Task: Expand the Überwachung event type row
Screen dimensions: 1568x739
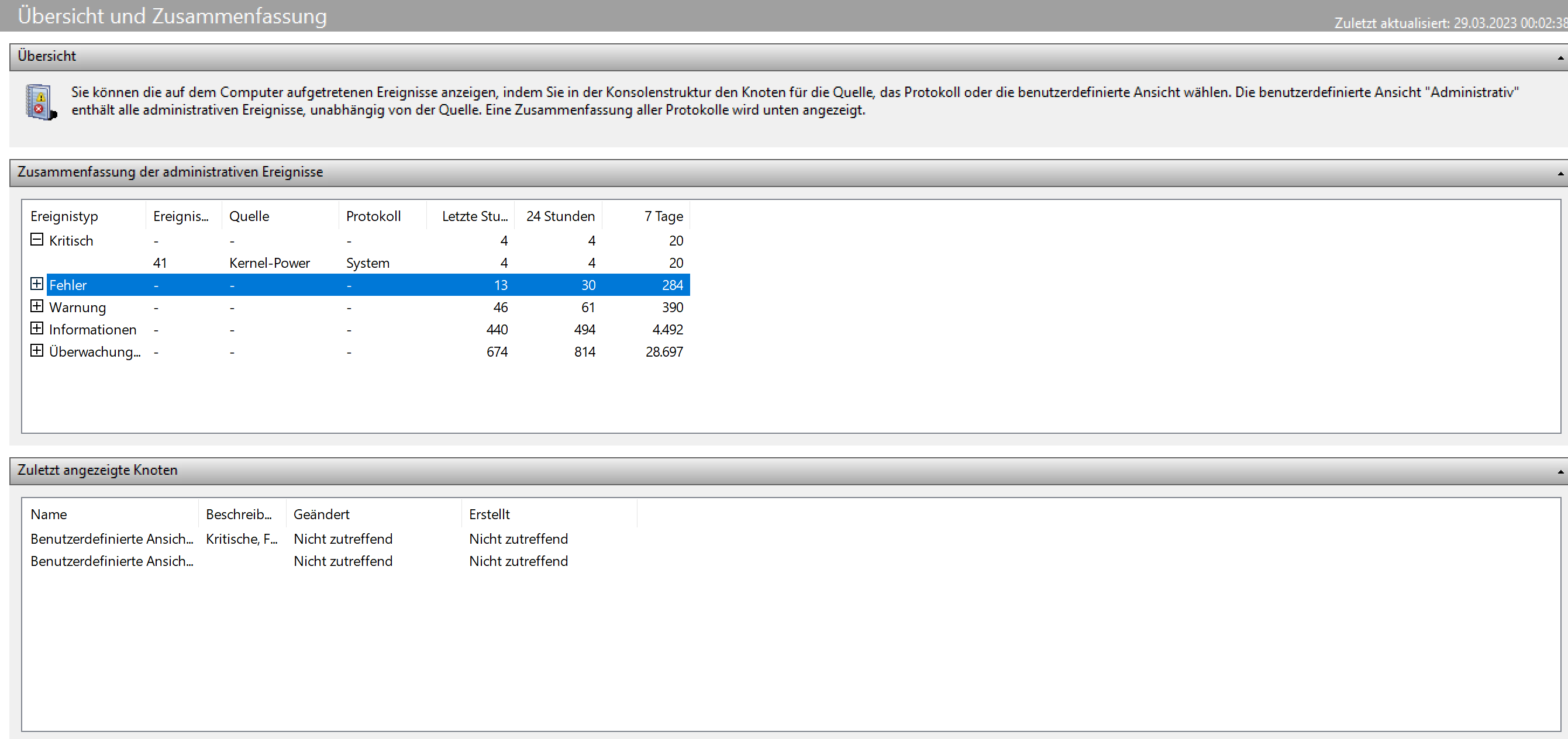Action: point(36,351)
